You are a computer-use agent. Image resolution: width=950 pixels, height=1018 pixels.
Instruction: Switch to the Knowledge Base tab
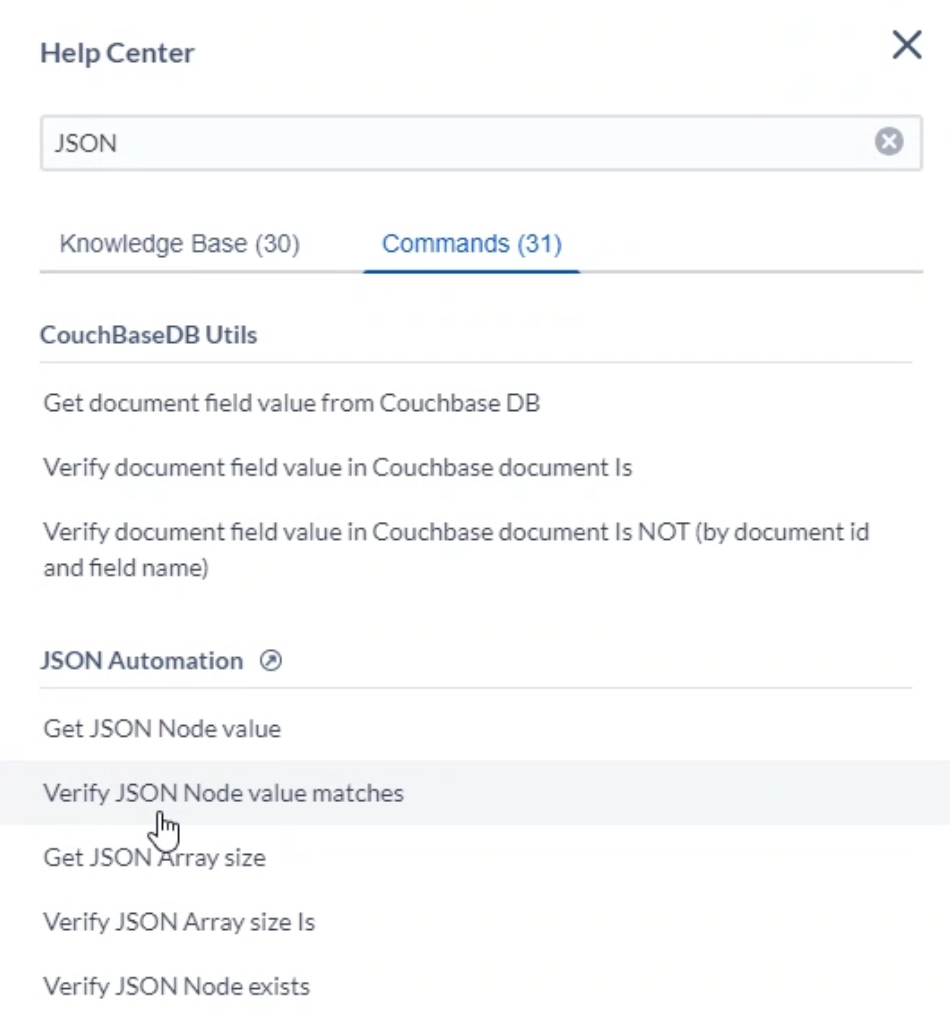(x=180, y=244)
